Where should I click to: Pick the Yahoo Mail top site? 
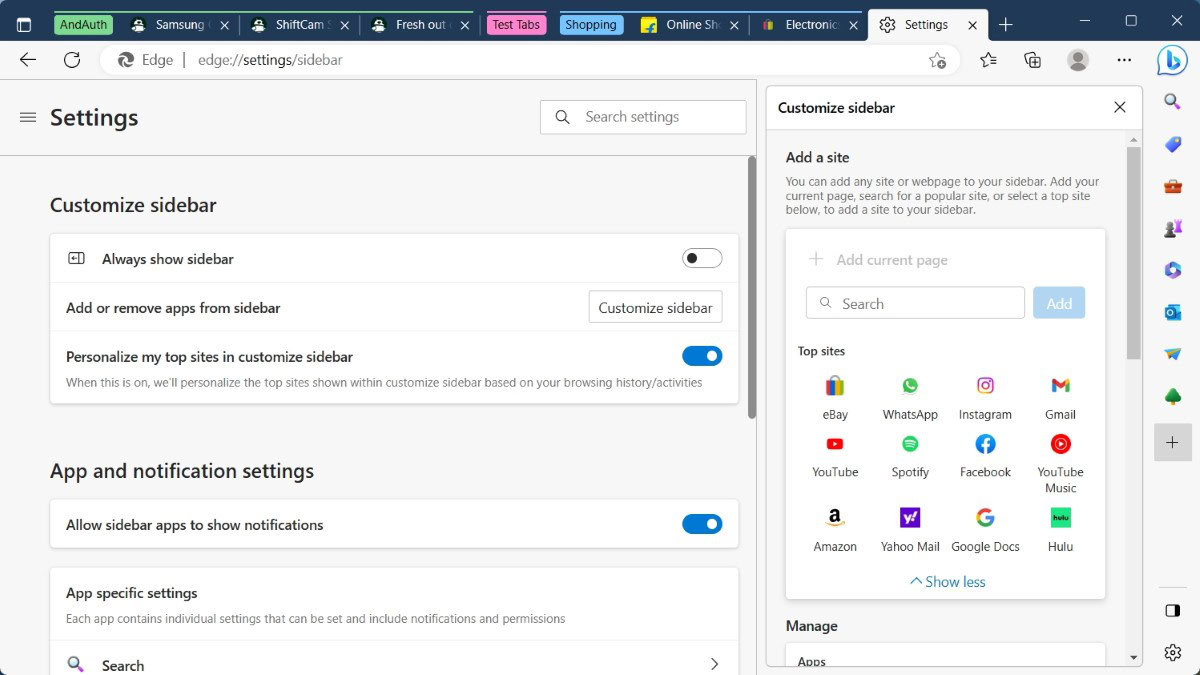click(x=910, y=518)
